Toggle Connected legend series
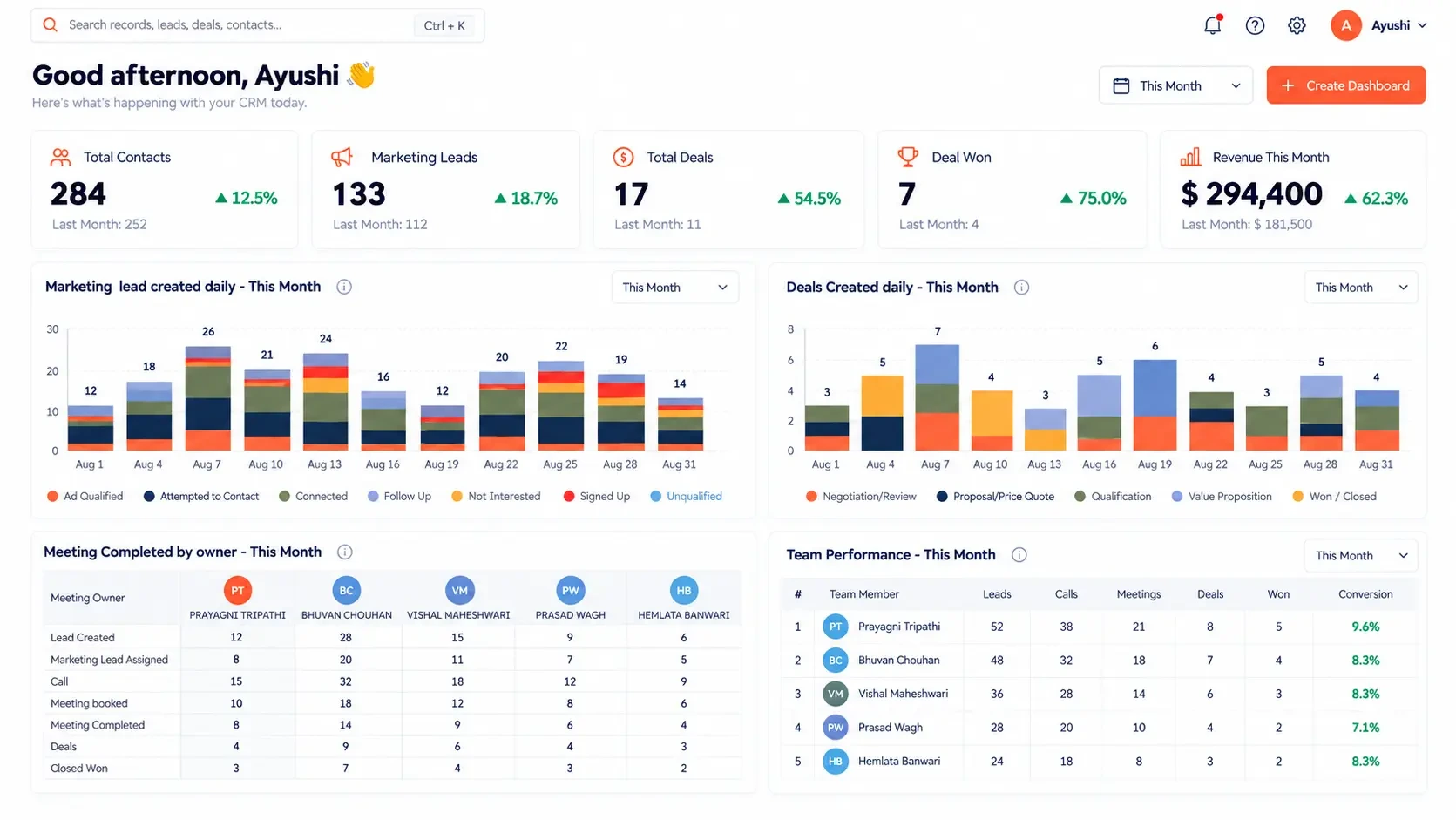 click(313, 497)
